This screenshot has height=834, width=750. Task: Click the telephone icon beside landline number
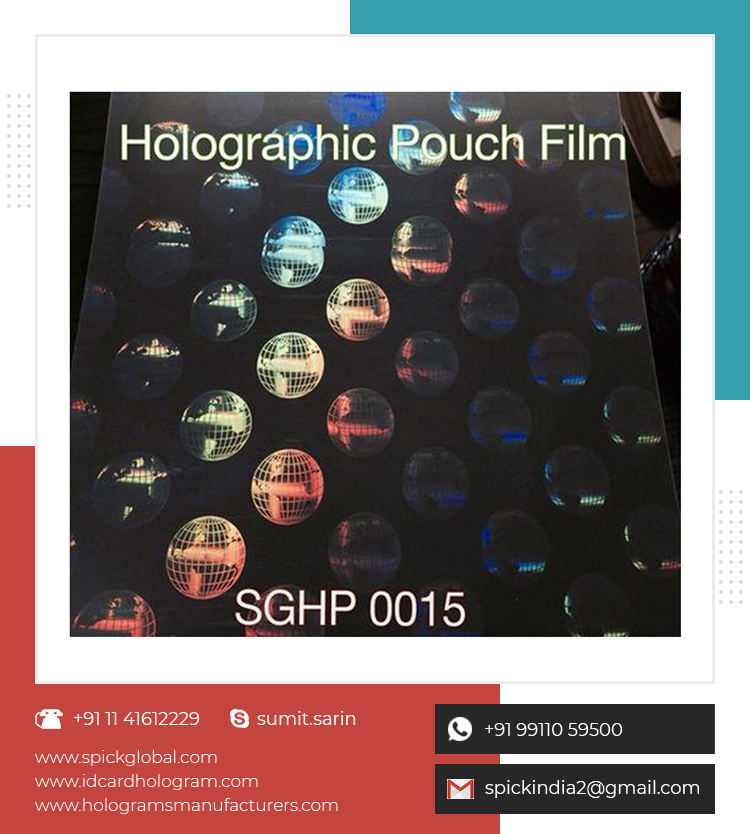point(48,719)
